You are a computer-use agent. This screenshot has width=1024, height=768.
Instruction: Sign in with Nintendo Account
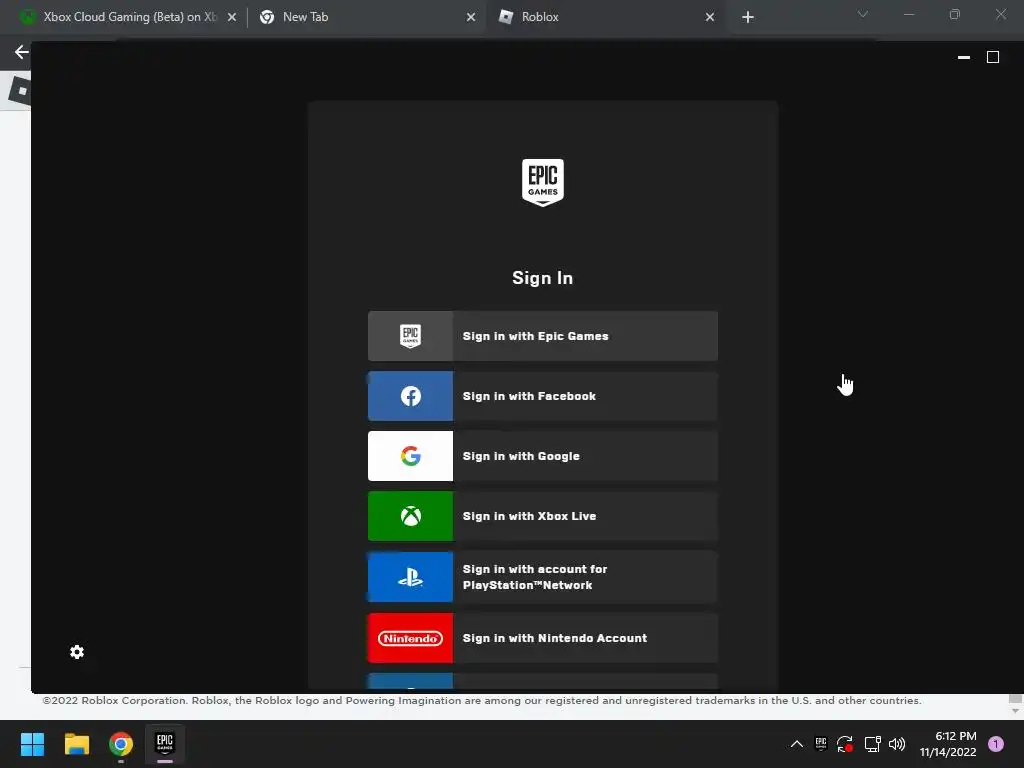pos(543,638)
